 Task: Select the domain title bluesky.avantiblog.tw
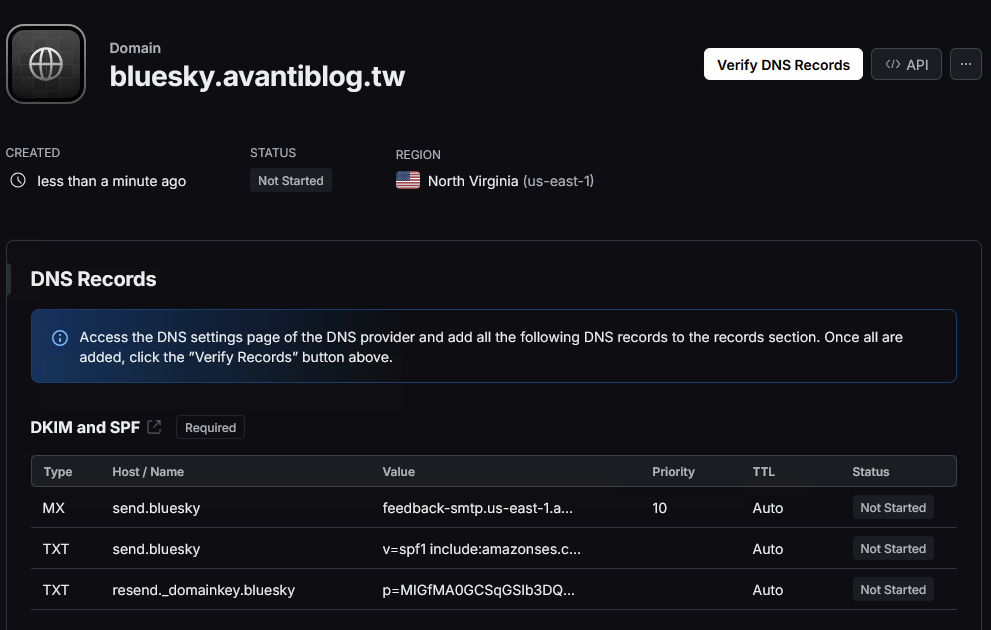click(x=257, y=76)
